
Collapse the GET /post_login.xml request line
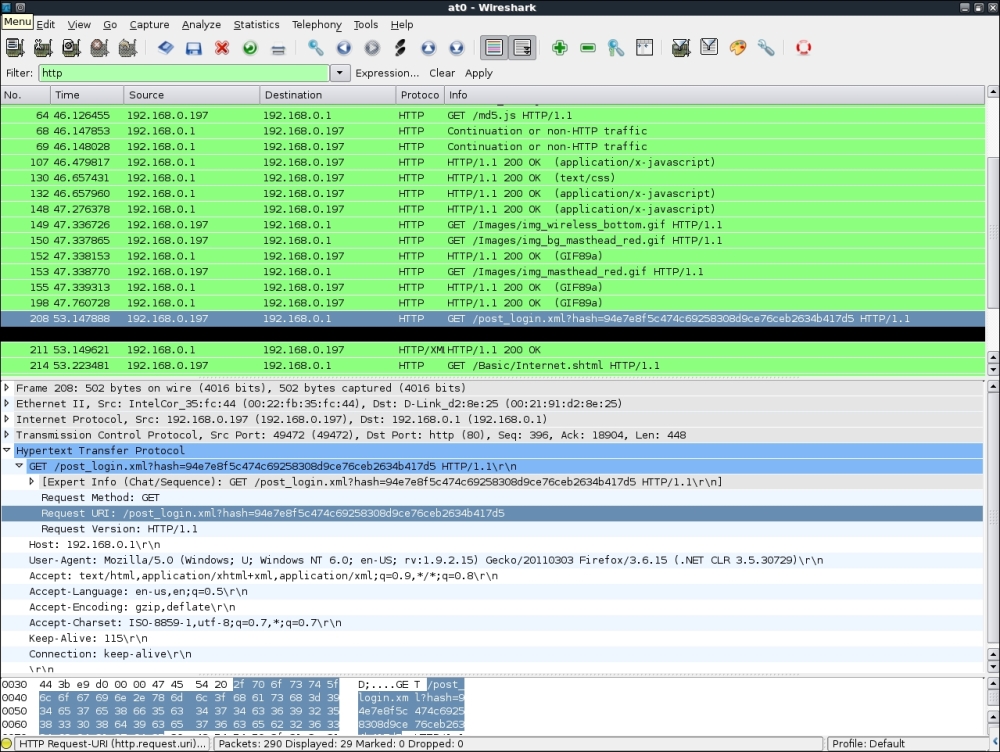(x=19, y=466)
